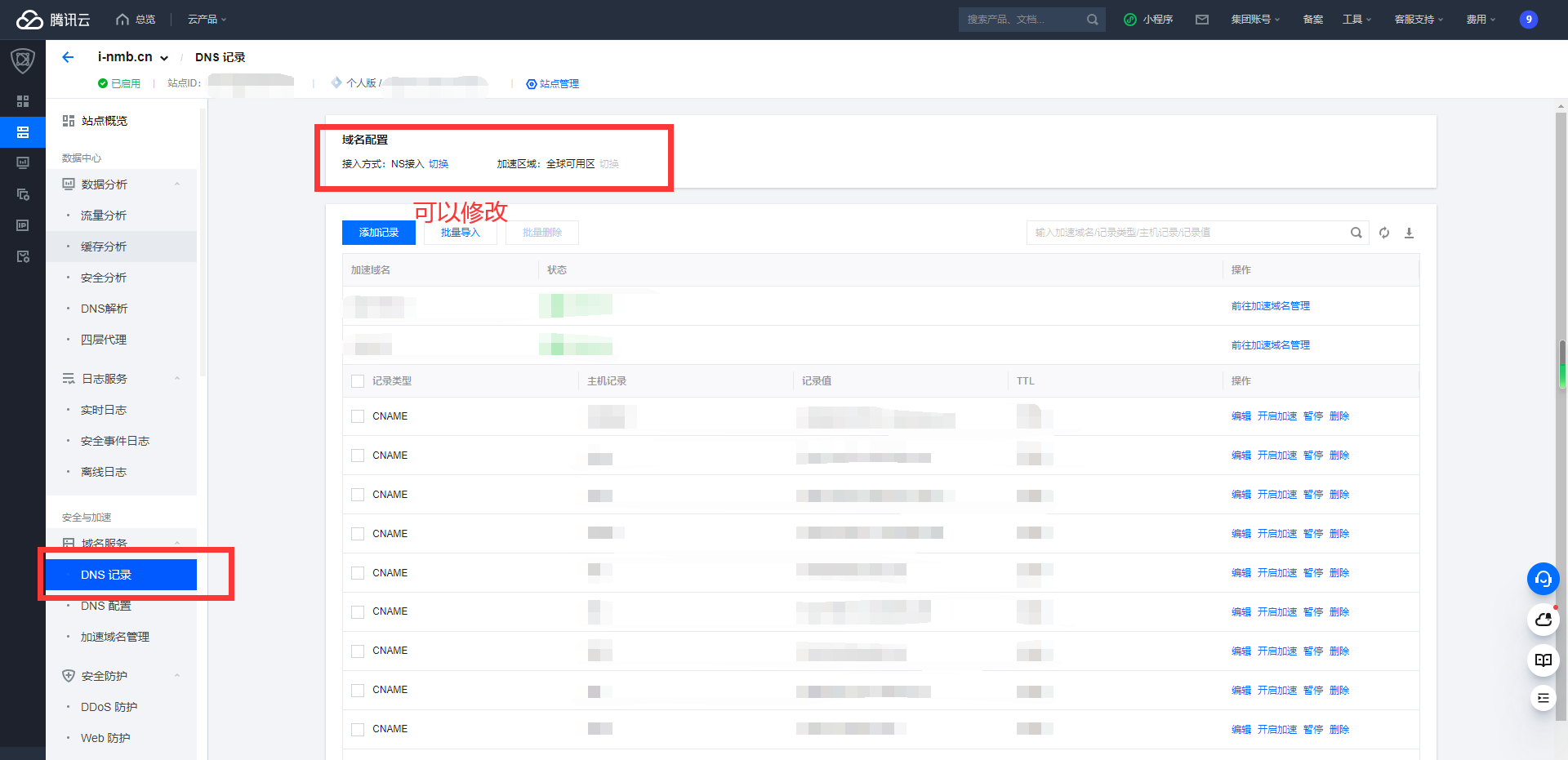Viewport: 1568px width, 760px height.
Task: Click the search magnifier in records filter
Action: point(1356,233)
